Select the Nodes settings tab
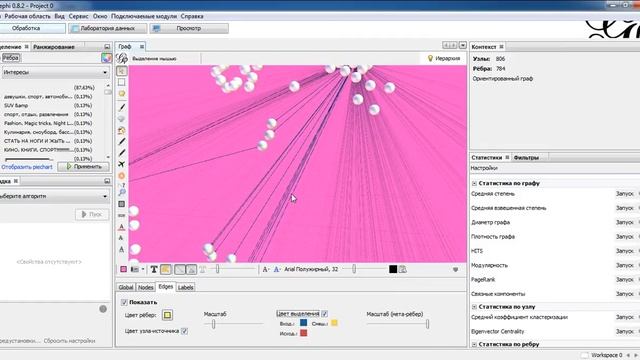The height and width of the screenshot is (360, 640). click(145, 287)
